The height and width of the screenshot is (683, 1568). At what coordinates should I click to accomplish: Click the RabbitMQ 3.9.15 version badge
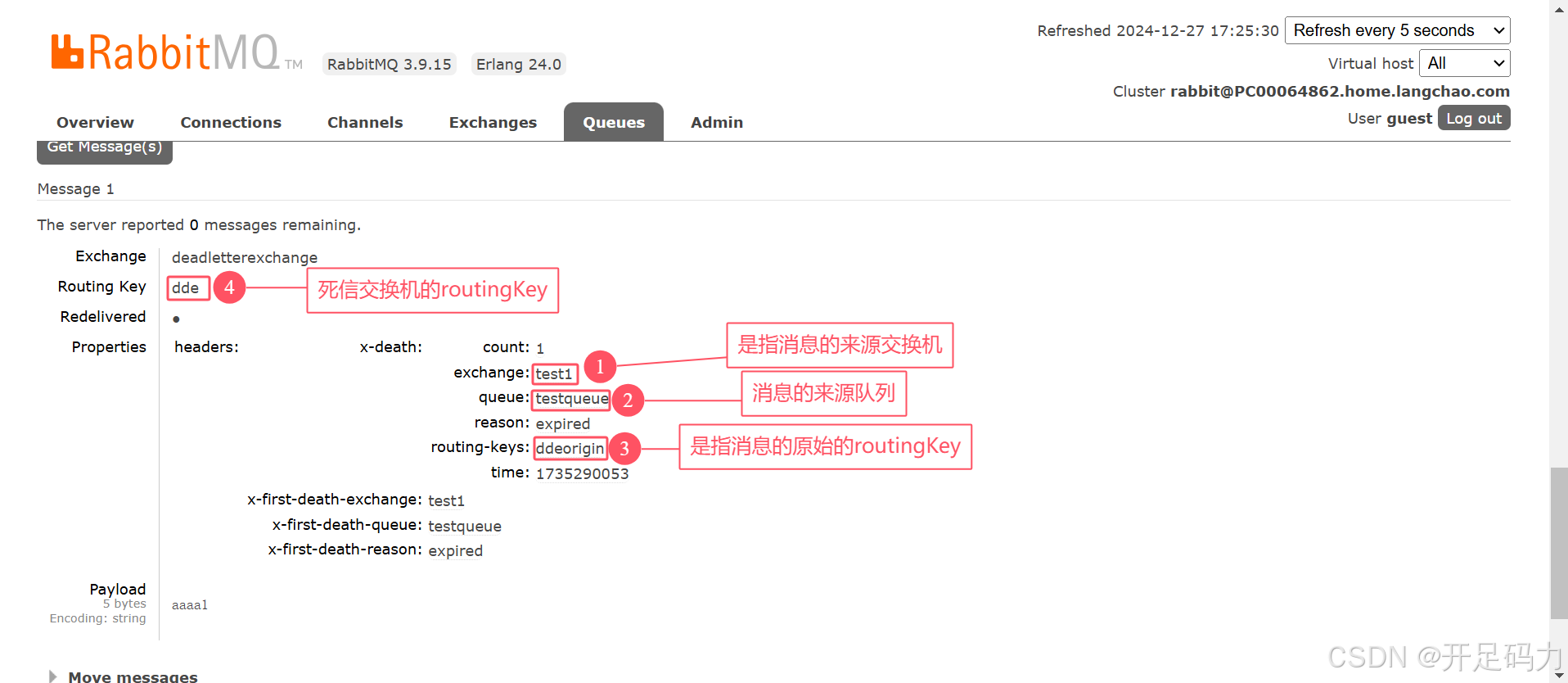pos(390,64)
